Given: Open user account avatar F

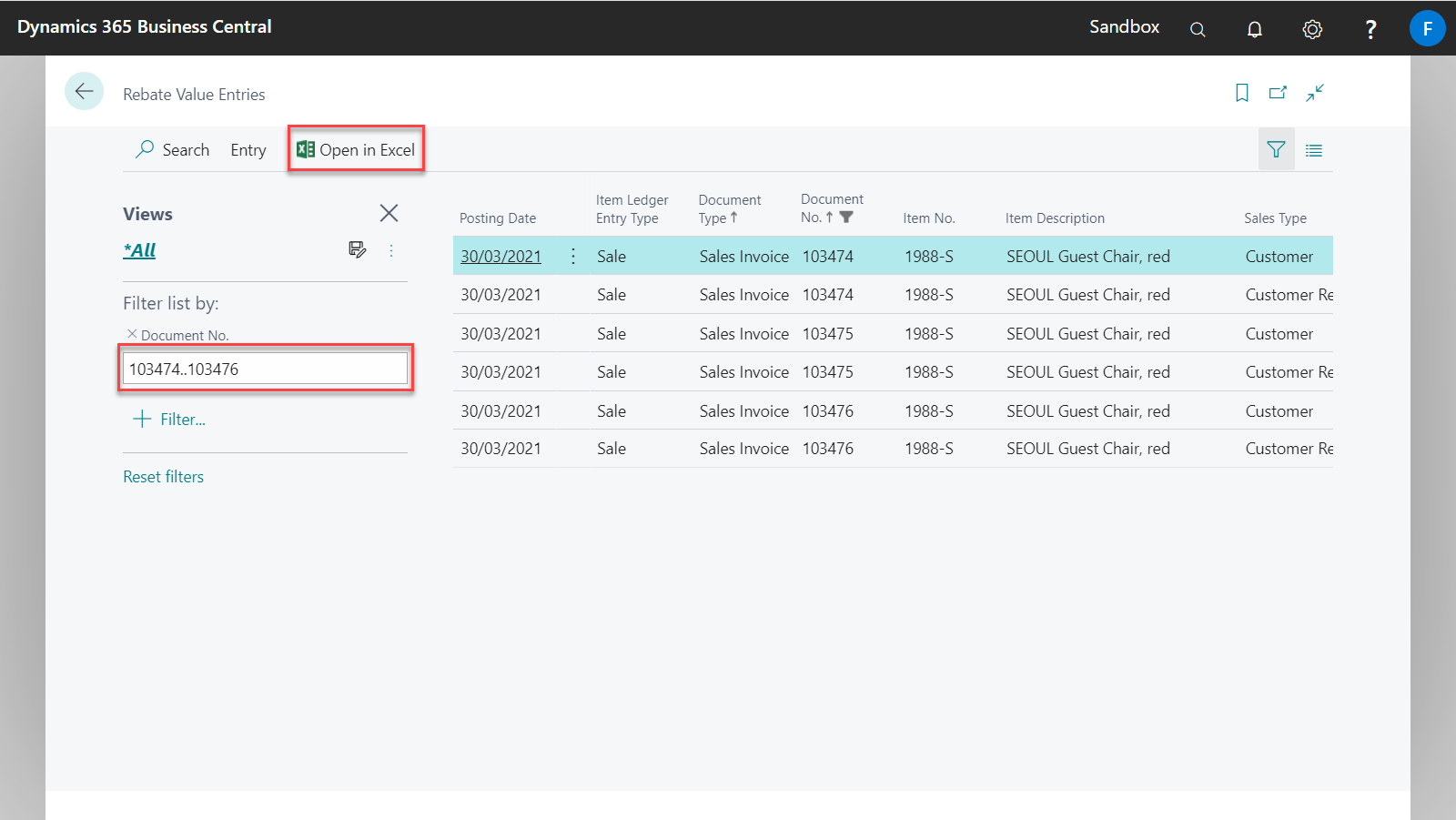Looking at the screenshot, I should pos(1427,28).
